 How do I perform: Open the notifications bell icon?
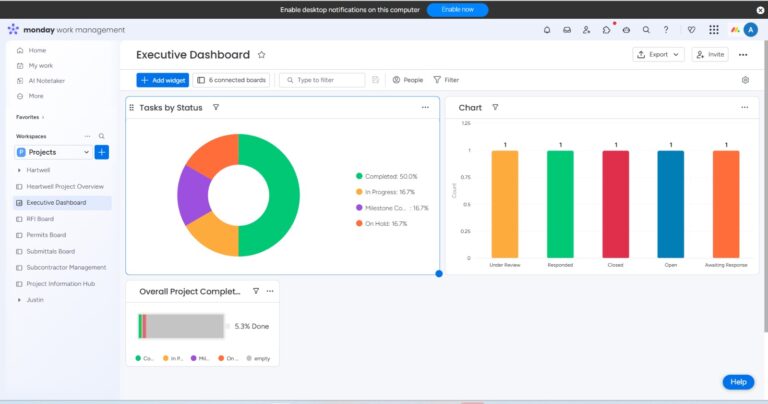pyautogui.click(x=547, y=30)
